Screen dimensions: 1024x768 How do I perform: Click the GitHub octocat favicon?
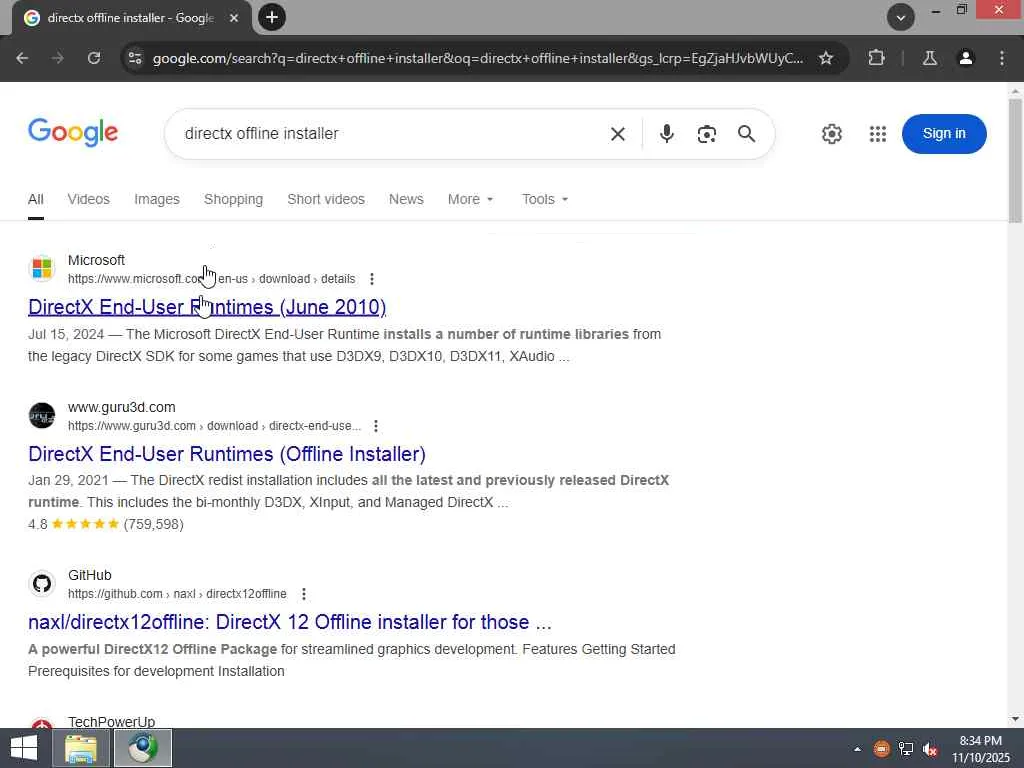click(42, 583)
